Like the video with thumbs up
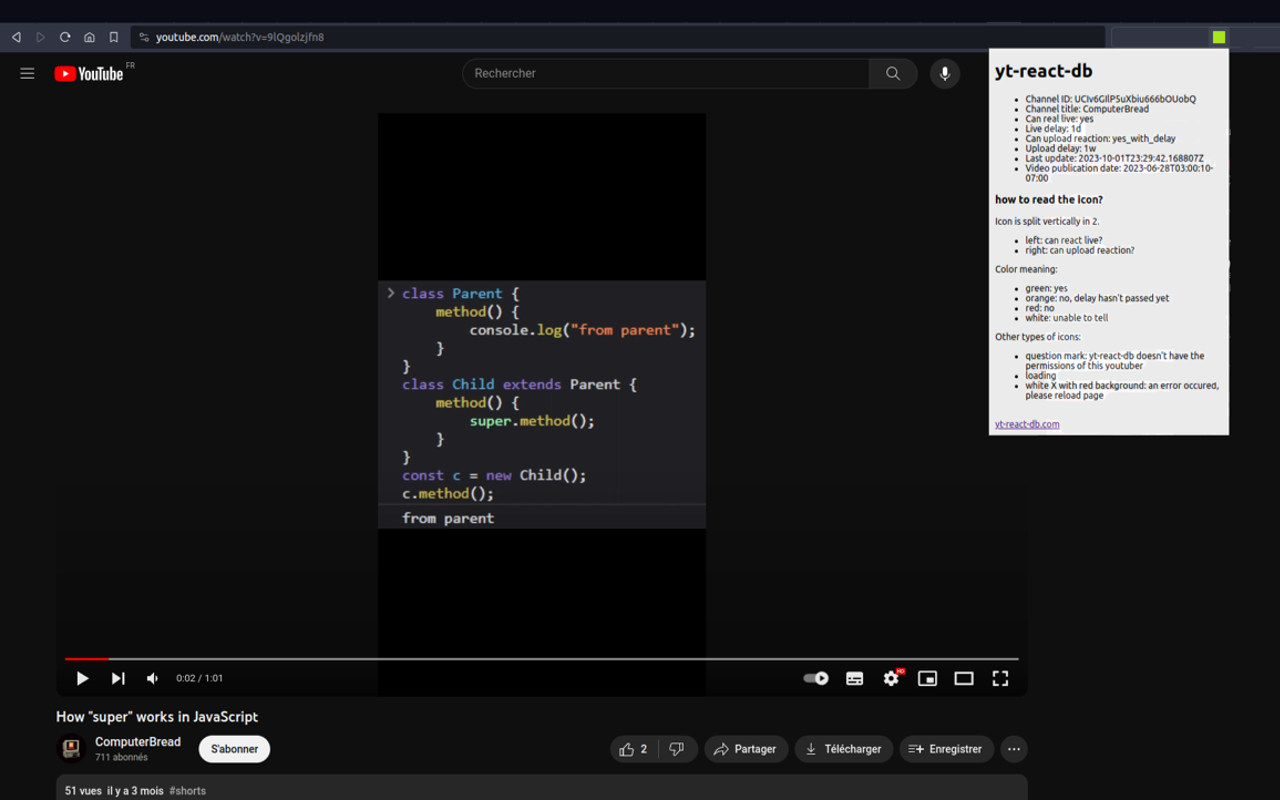The height and width of the screenshot is (800, 1280). pyautogui.click(x=634, y=749)
